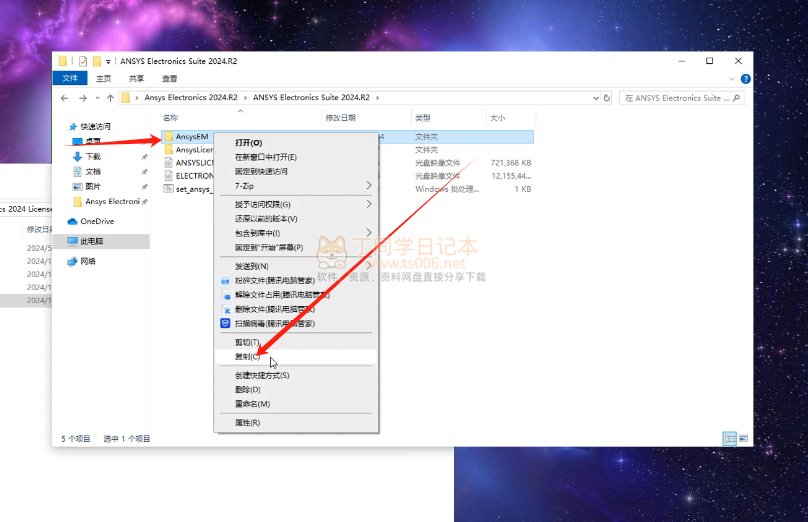This screenshot has width=808, height=522.
Task: Open OneDrive in navigation pane
Action: 96,221
